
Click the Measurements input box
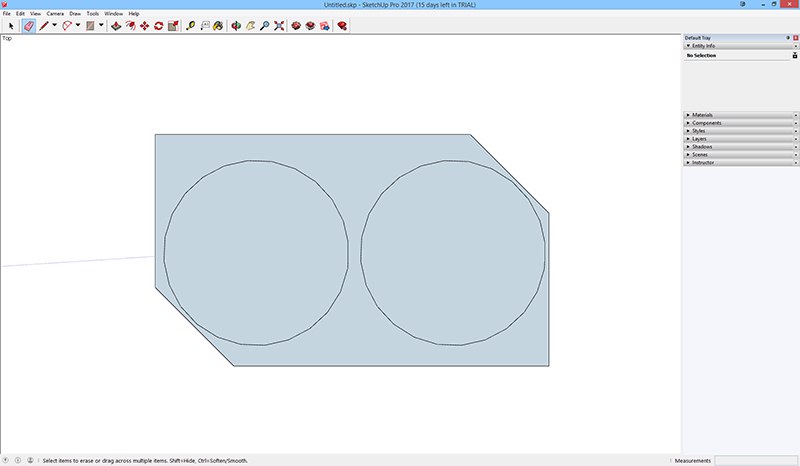click(755, 461)
